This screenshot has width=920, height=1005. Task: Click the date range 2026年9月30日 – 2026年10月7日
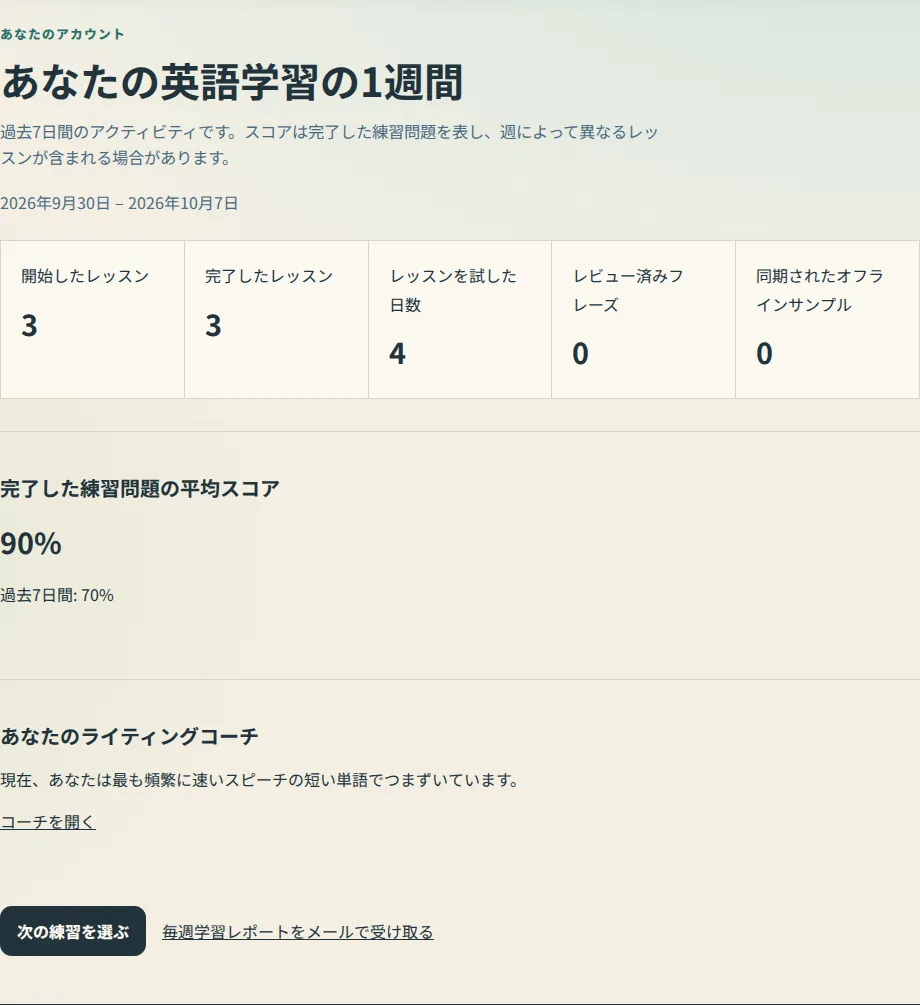tap(119, 203)
